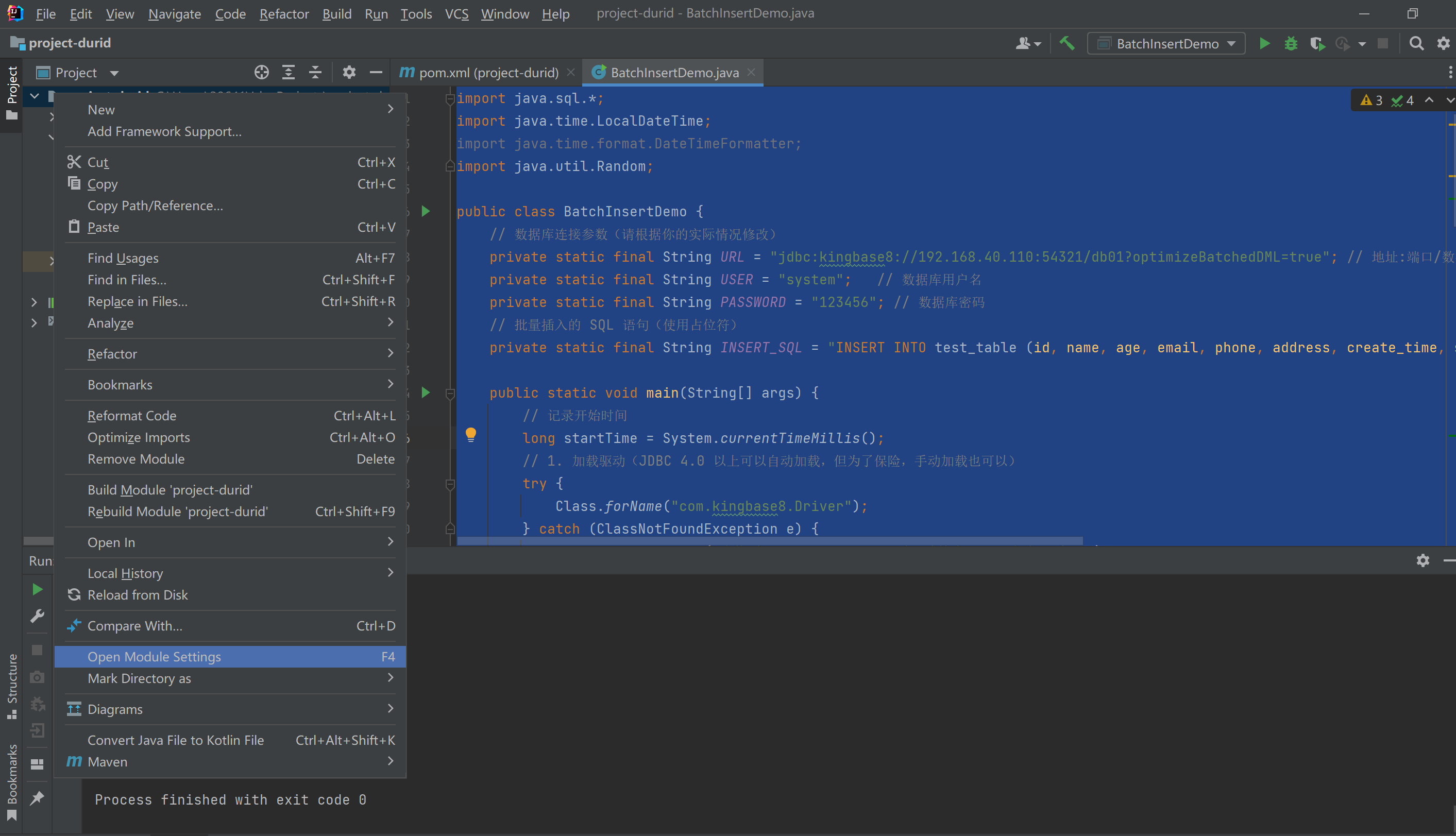The width and height of the screenshot is (1456, 836).
Task: Click the green Run button in toolbar
Action: 1264,44
